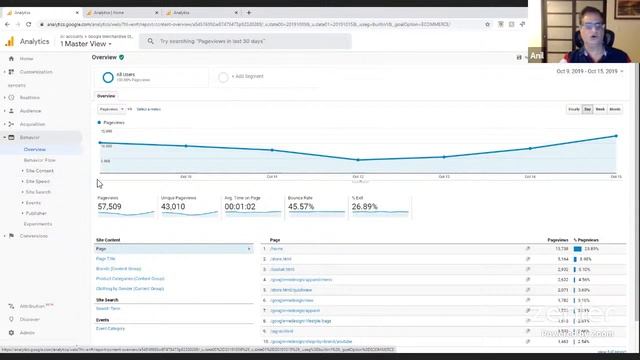Click the Behavior window icon
This screenshot has height=360, width=640.
point(11,138)
